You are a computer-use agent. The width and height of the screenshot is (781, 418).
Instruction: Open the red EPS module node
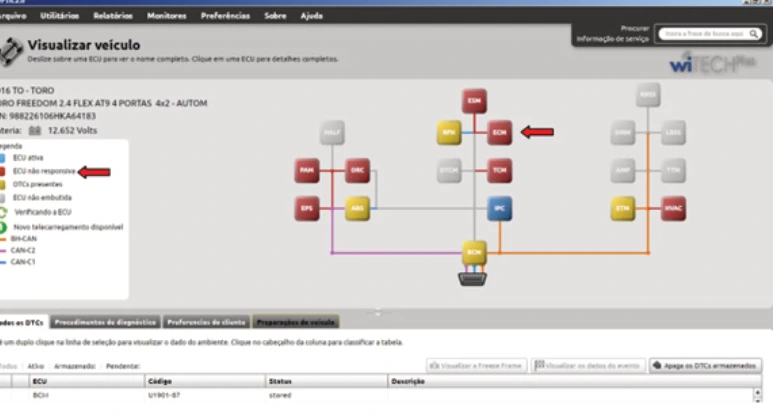307,208
